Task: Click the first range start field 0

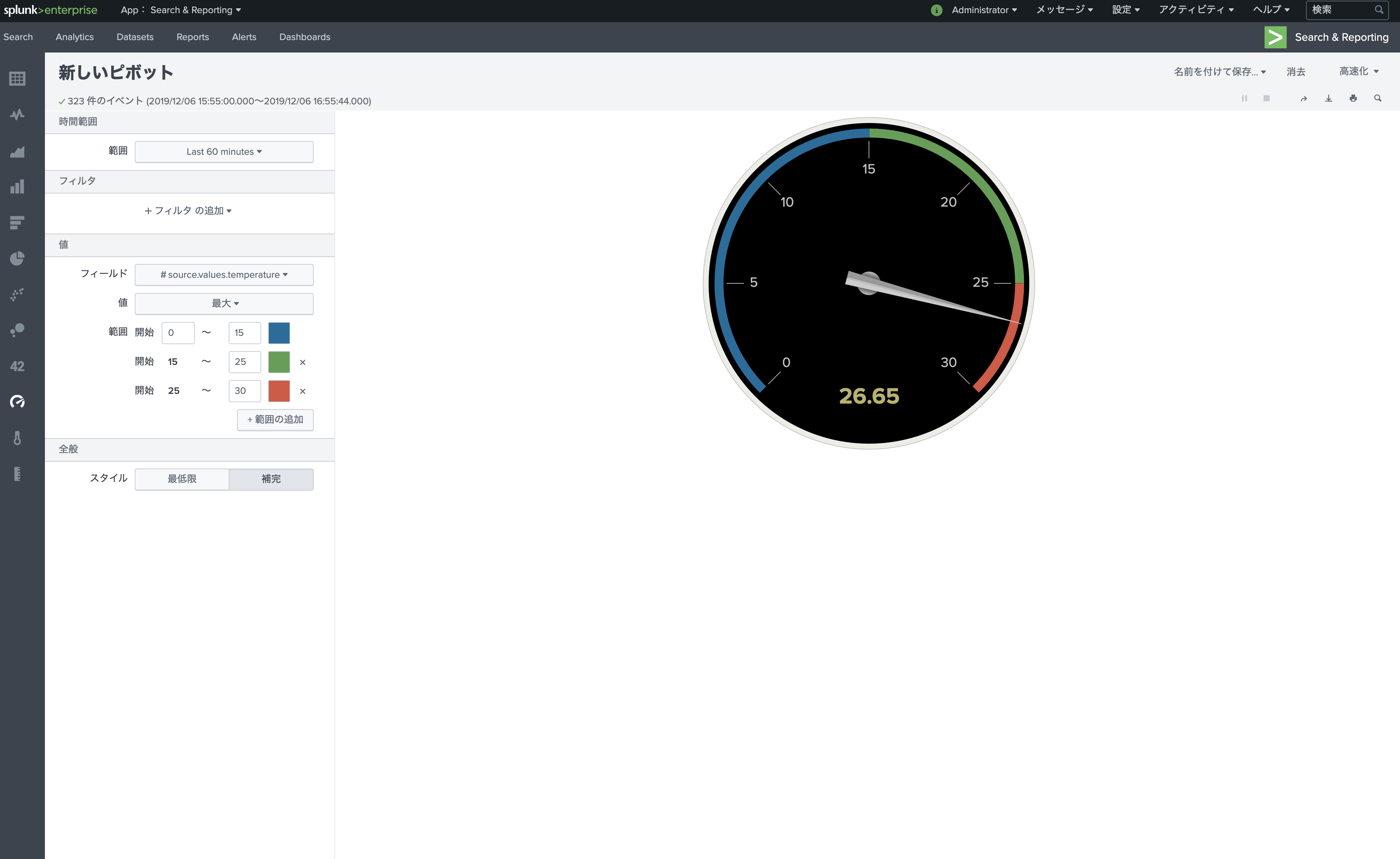Action: pos(178,333)
